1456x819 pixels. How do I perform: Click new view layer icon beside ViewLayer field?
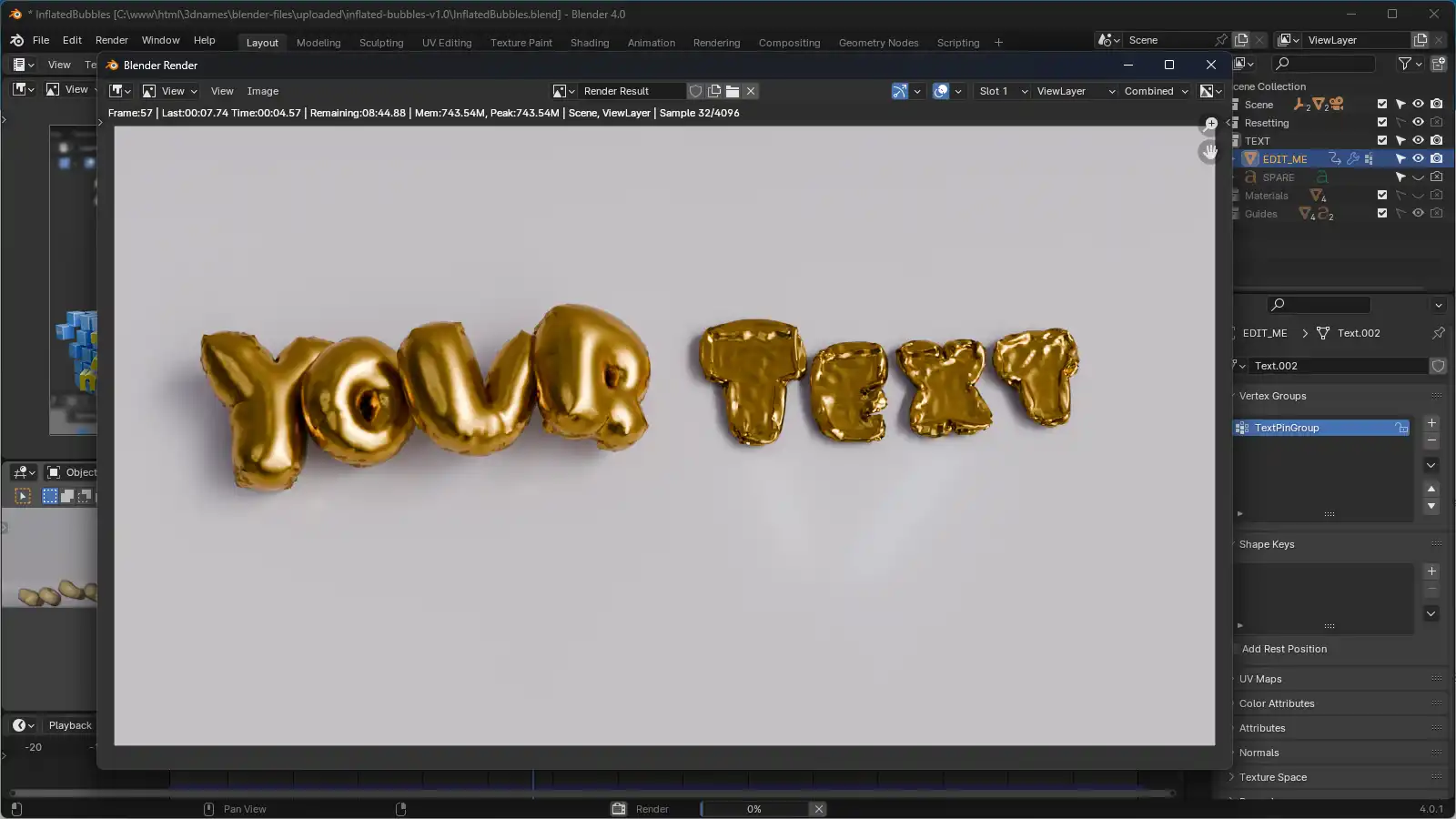[x=1421, y=40]
